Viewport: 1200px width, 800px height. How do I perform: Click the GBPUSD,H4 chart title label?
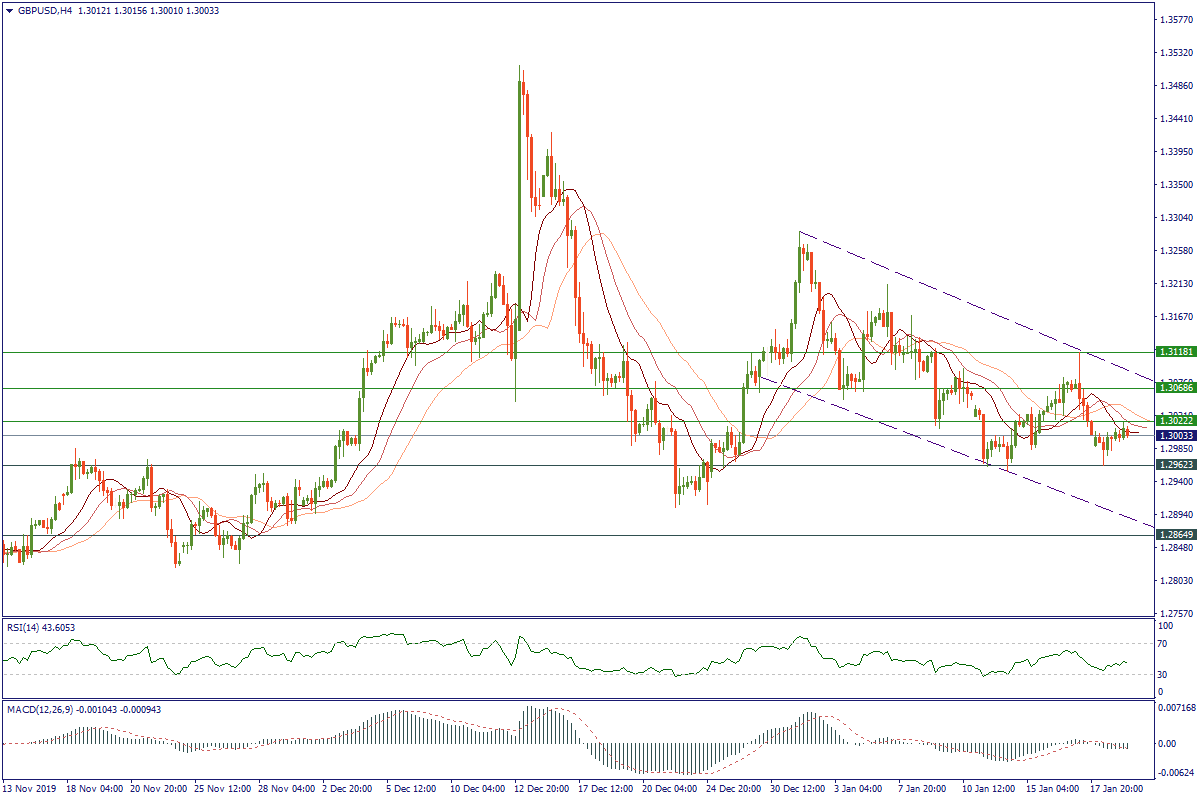[39, 11]
